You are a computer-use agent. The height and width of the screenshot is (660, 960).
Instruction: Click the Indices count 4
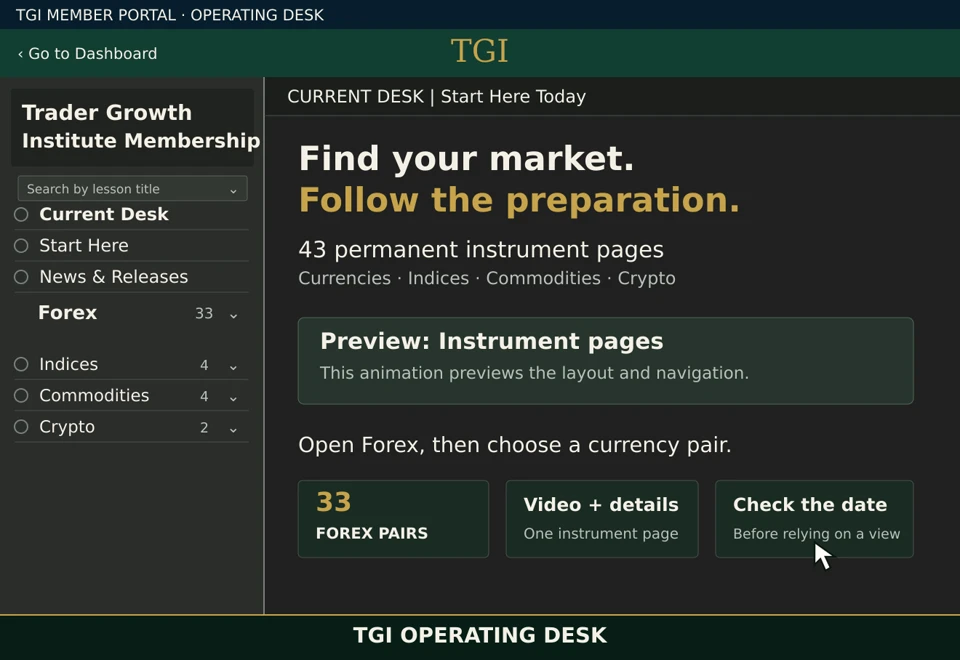coord(204,366)
